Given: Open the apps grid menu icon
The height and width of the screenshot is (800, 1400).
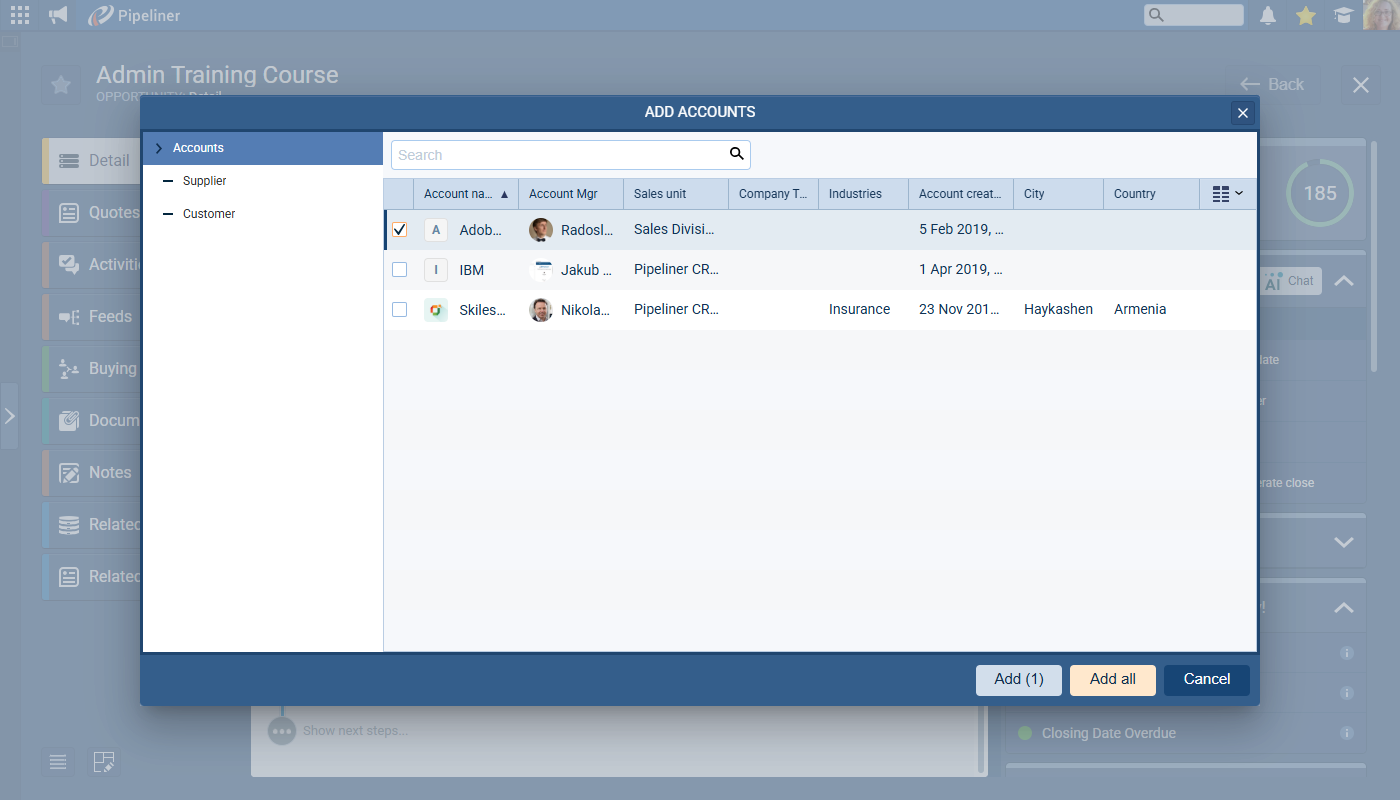Looking at the screenshot, I should (x=20, y=15).
